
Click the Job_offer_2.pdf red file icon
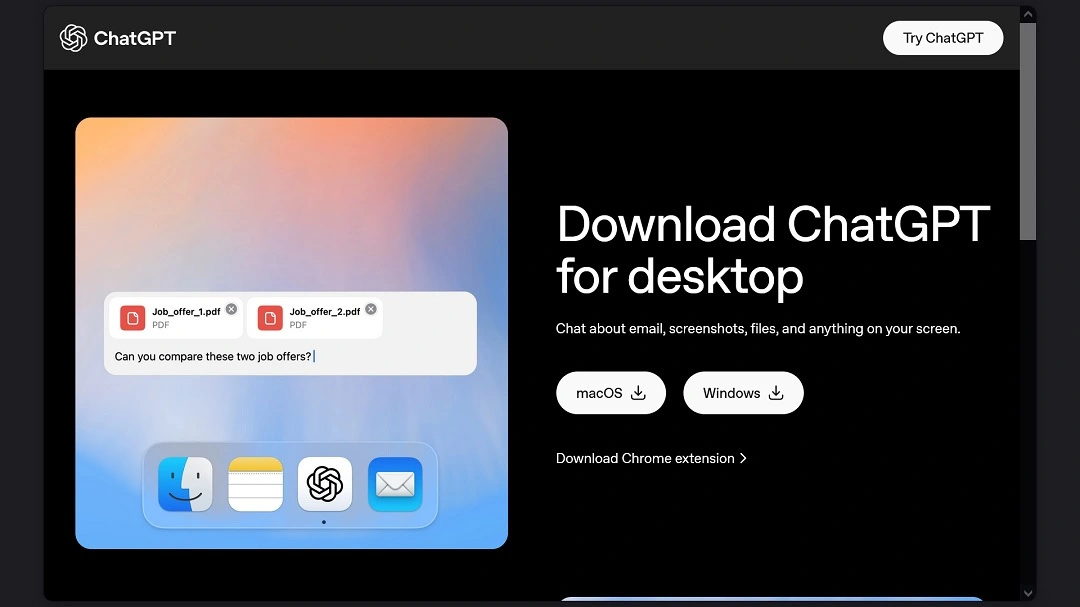pos(270,318)
